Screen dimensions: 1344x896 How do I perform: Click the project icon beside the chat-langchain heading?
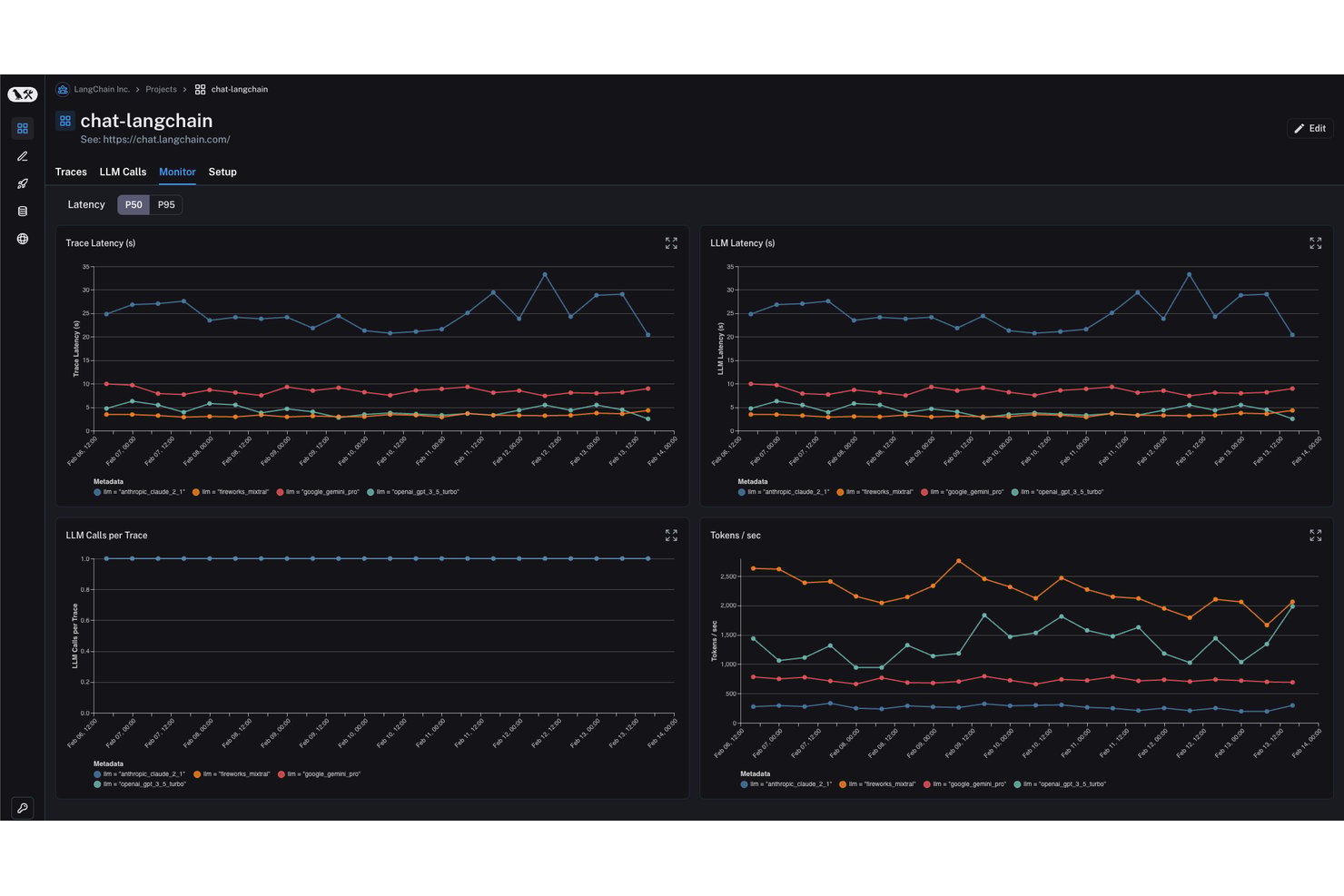click(65, 121)
